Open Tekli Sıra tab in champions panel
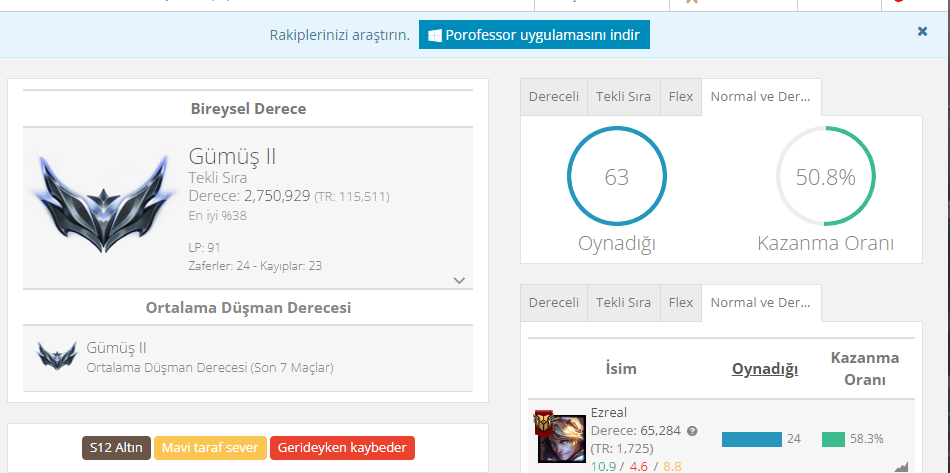This screenshot has height=473, width=950. point(623,302)
